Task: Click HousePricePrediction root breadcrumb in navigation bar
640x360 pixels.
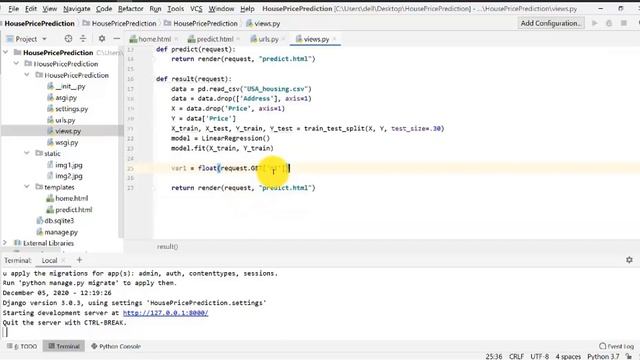Action: (x=40, y=23)
